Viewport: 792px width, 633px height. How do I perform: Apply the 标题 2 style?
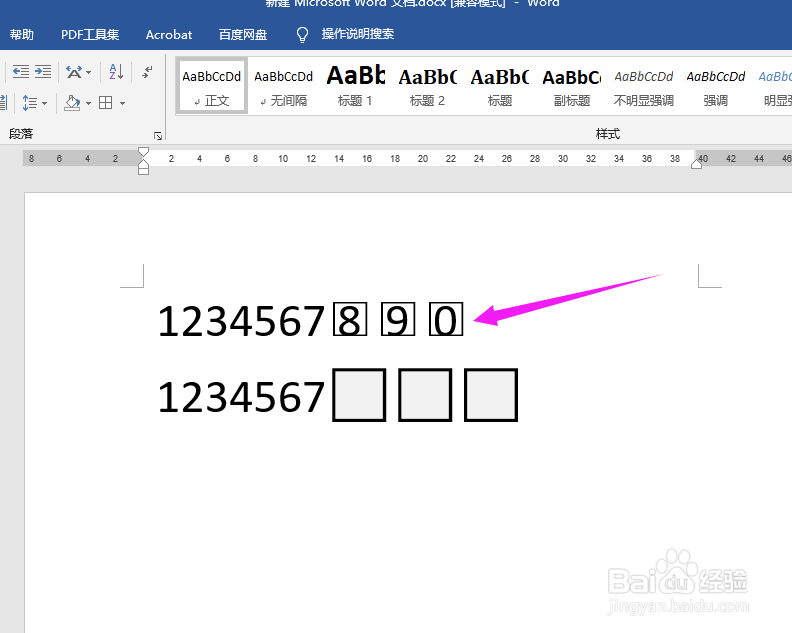tap(427, 86)
